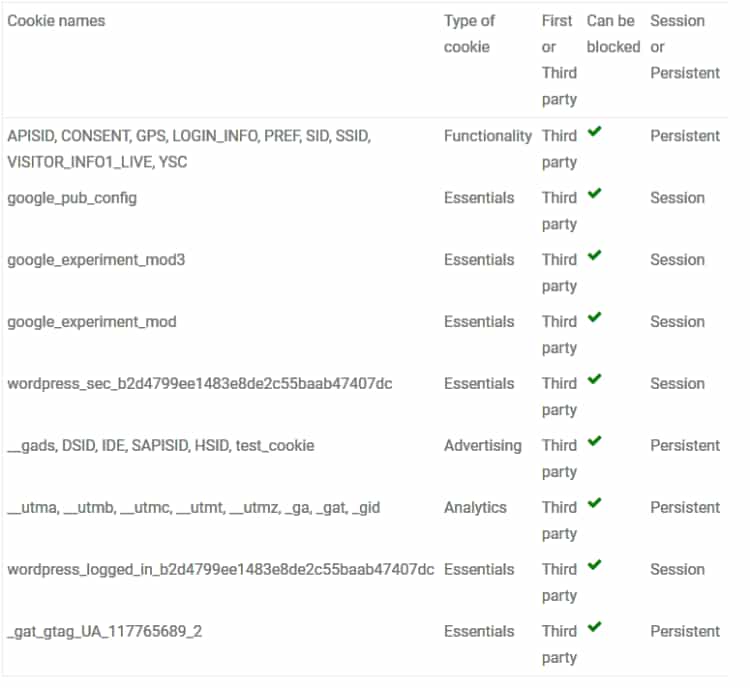Click the checkmark in the Analytics row
The image size is (750, 688).
[x=594, y=503]
